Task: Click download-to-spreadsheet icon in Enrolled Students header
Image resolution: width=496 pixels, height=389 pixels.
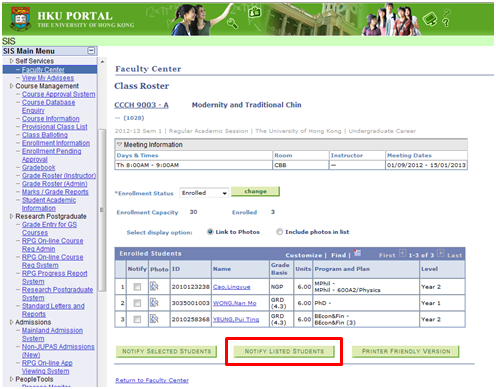Action: 357,253
